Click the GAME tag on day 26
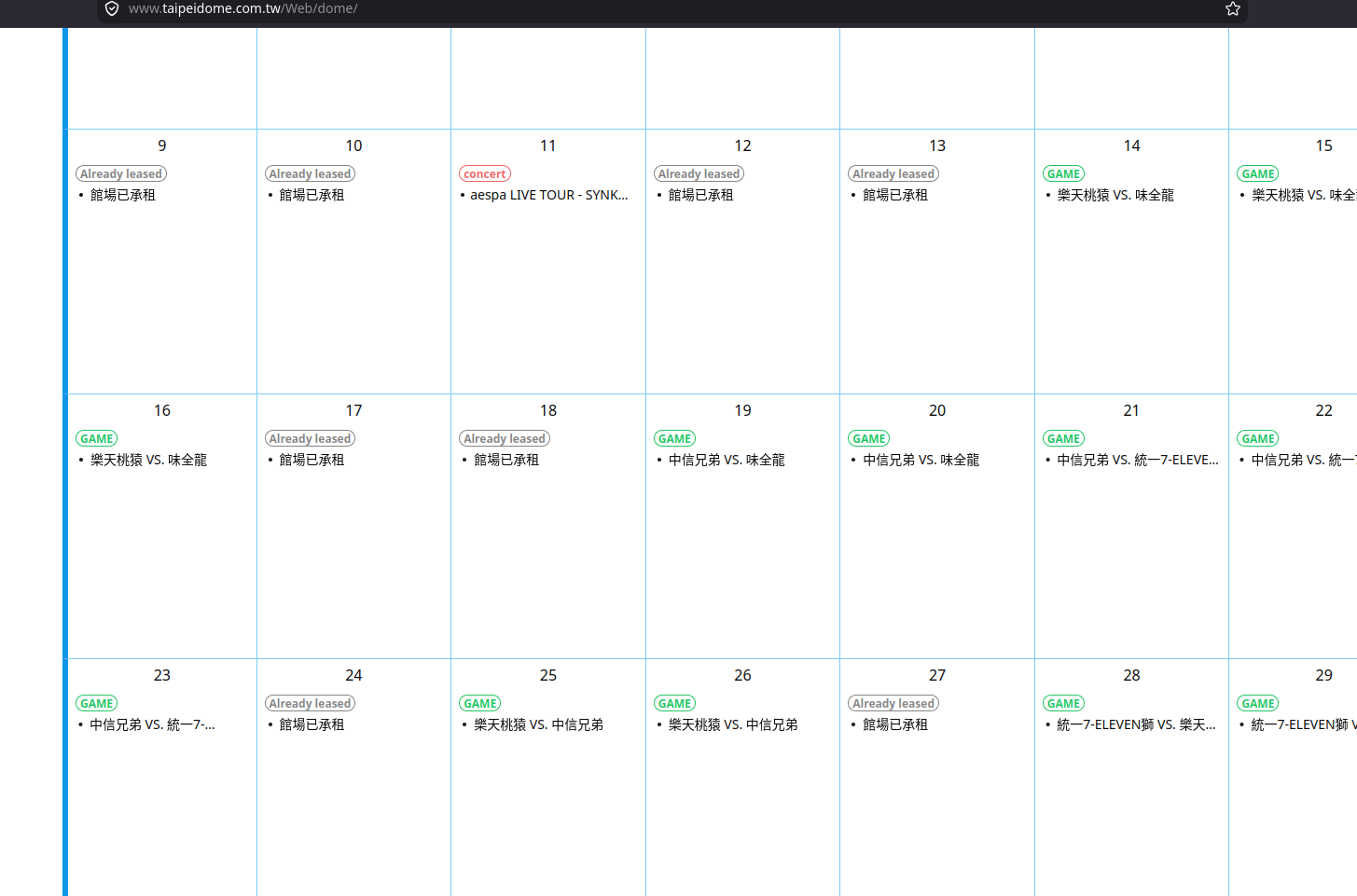This screenshot has width=1357, height=896. (x=674, y=703)
